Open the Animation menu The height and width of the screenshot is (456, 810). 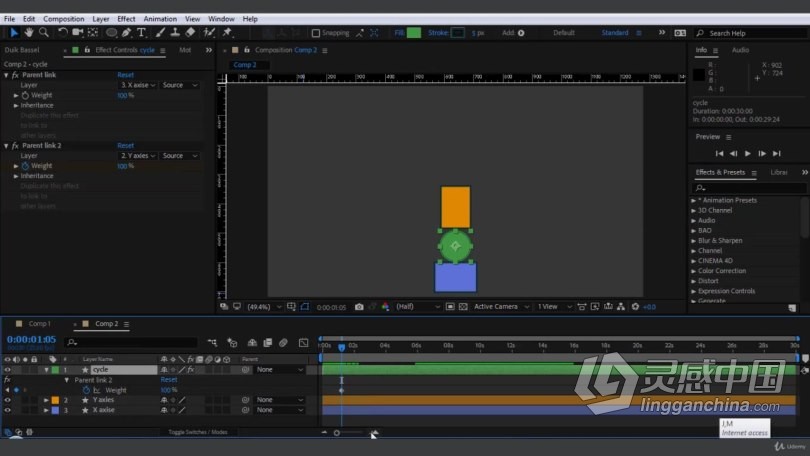click(x=160, y=19)
